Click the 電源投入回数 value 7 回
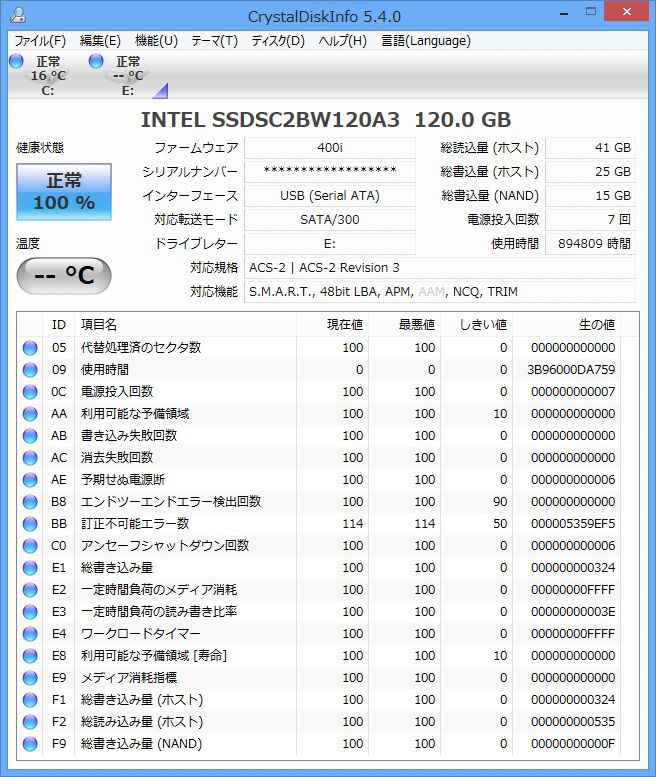The image size is (656, 777). (x=590, y=220)
